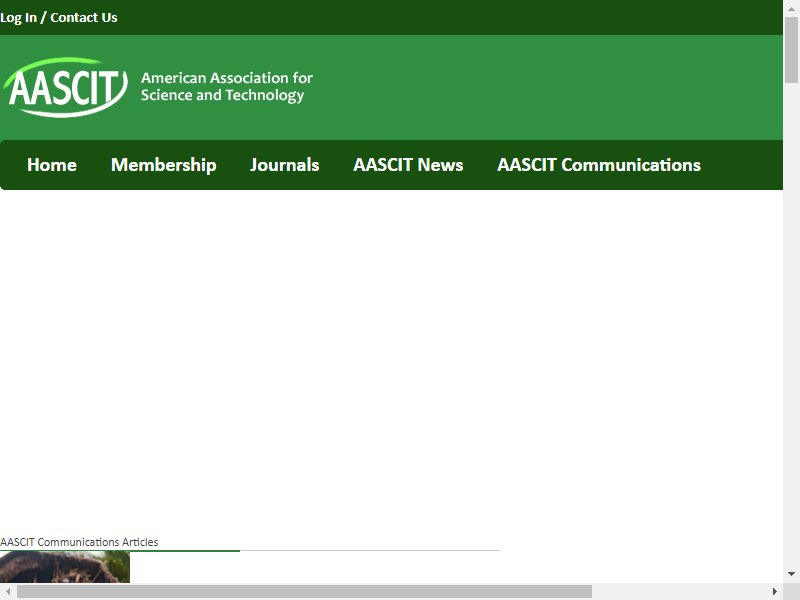The image size is (800, 600).
Task: Go to the Home menu item
Action: pyautogui.click(x=52, y=165)
